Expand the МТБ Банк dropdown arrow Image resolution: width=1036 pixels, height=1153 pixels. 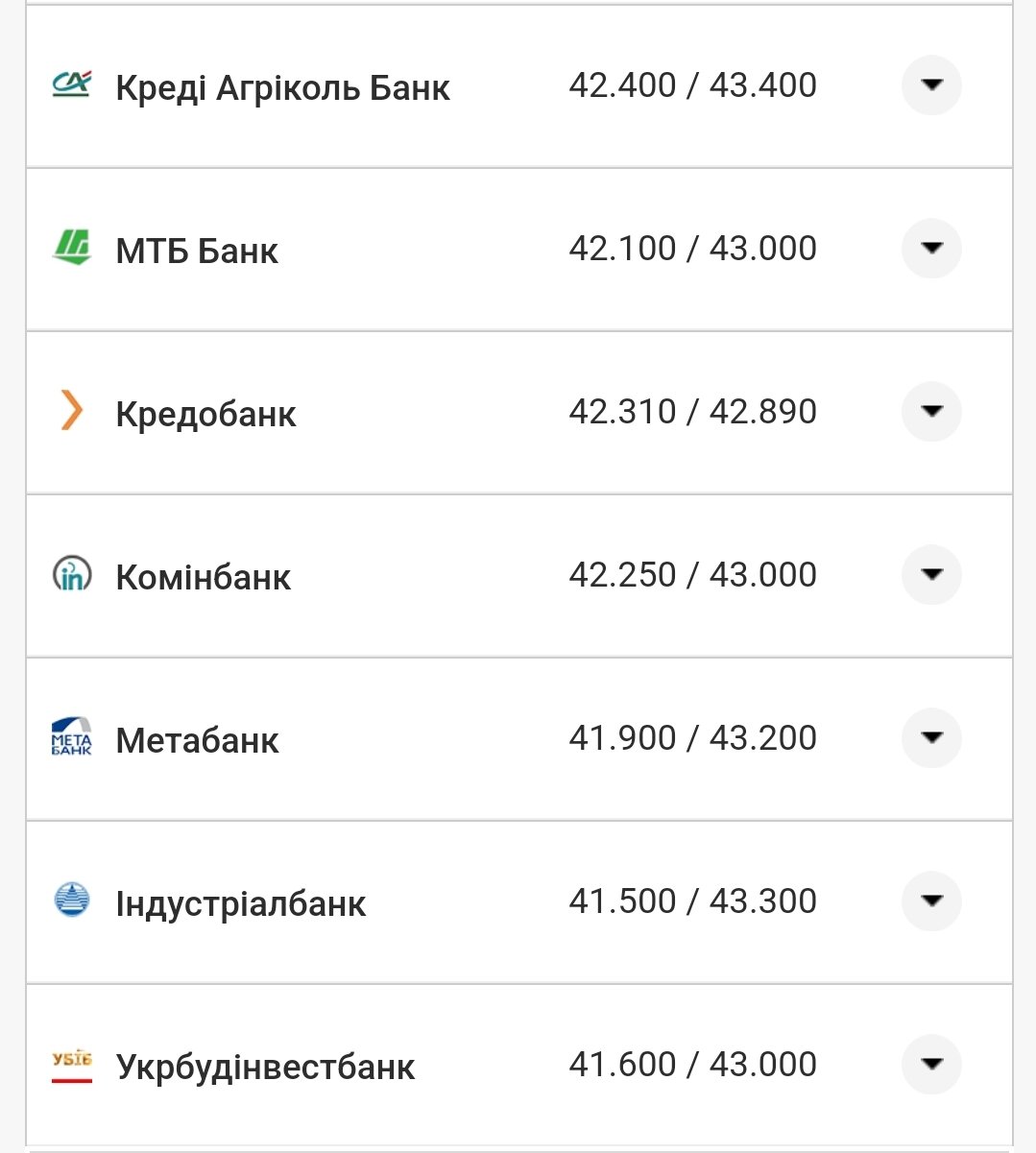930,249
